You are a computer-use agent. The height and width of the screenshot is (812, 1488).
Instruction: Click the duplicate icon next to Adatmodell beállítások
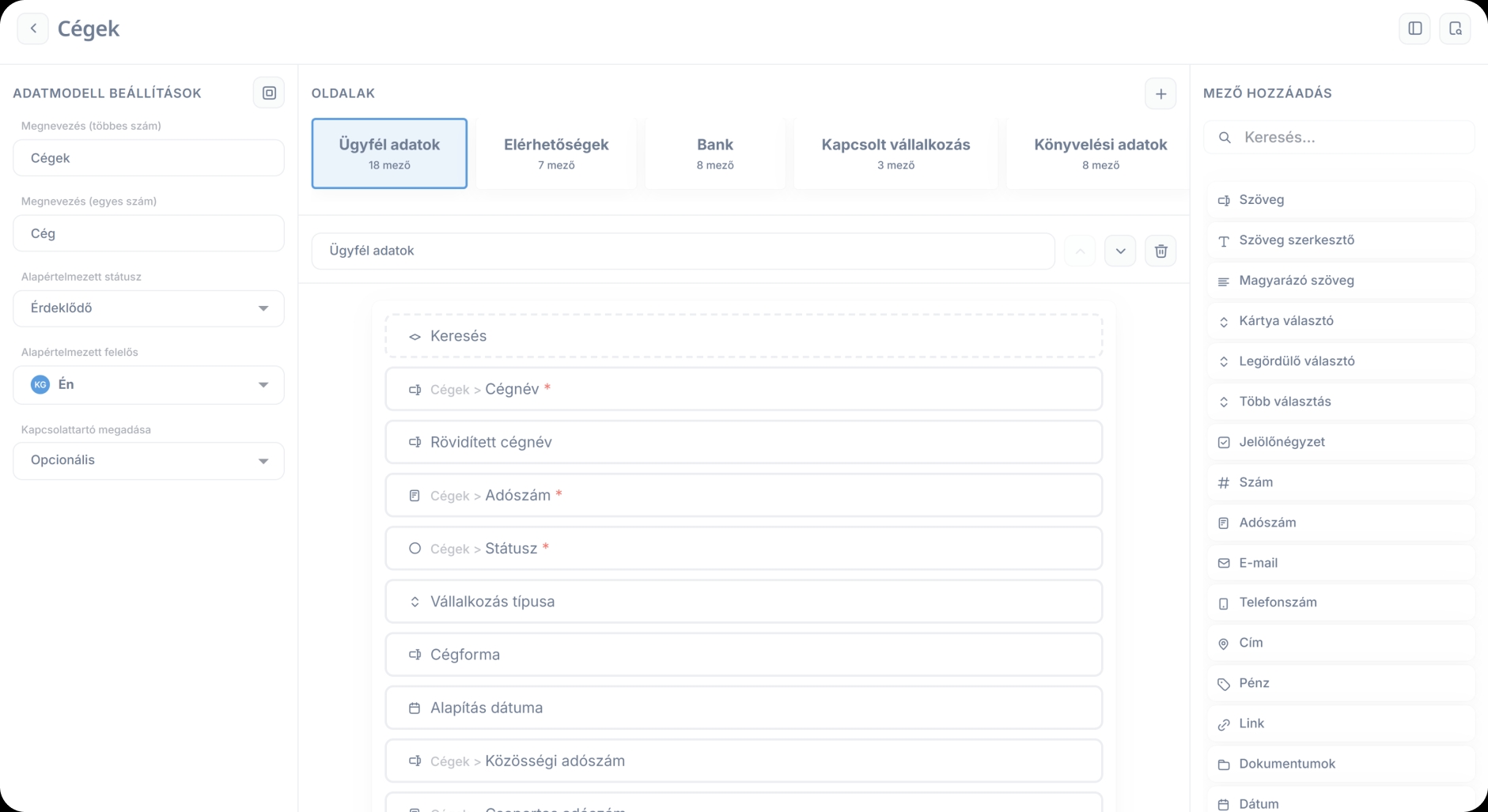click(268, 93)
